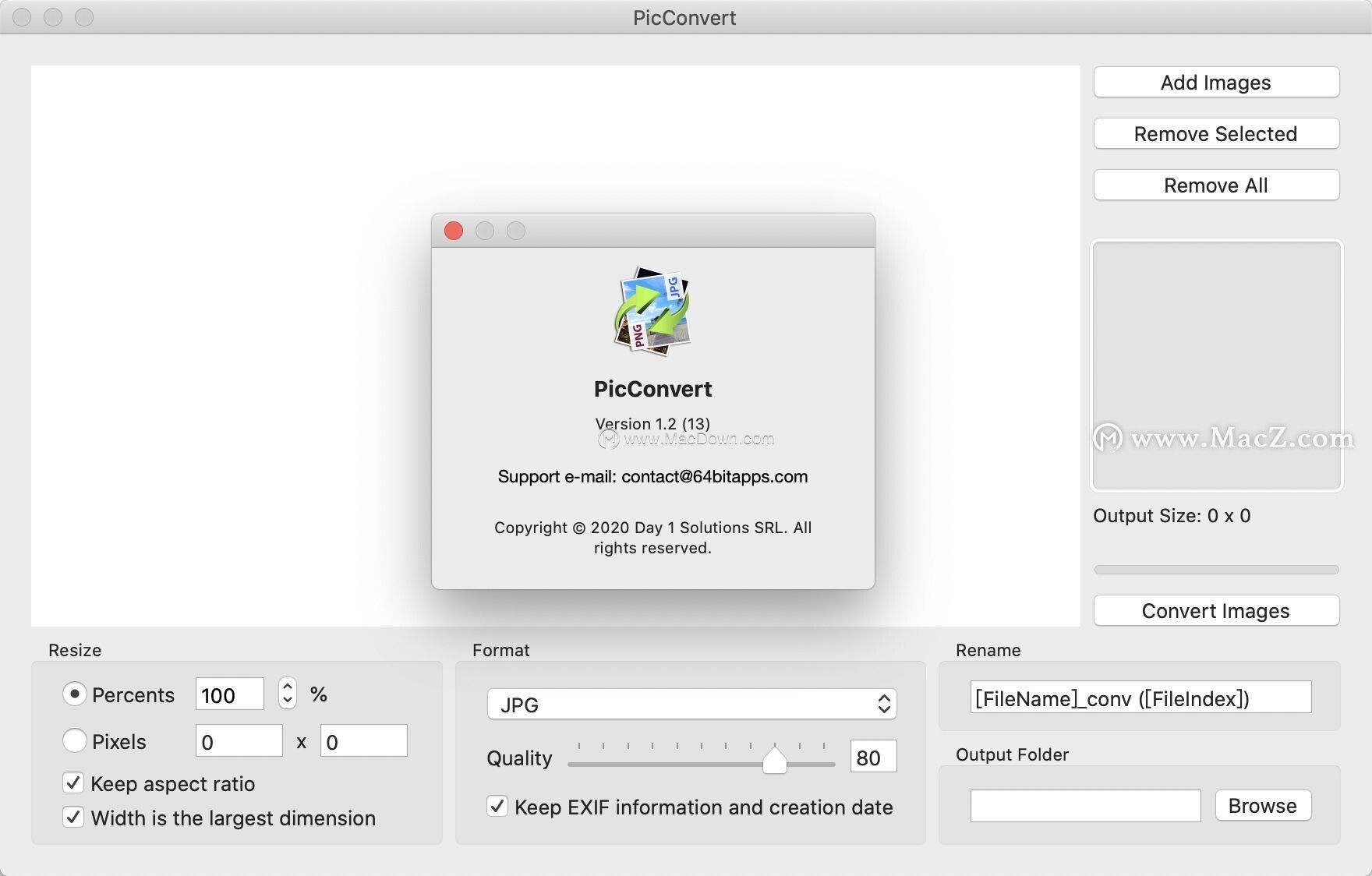Click the Remove All button
Screen dimensions: 1372x876
coord(1216,185)
